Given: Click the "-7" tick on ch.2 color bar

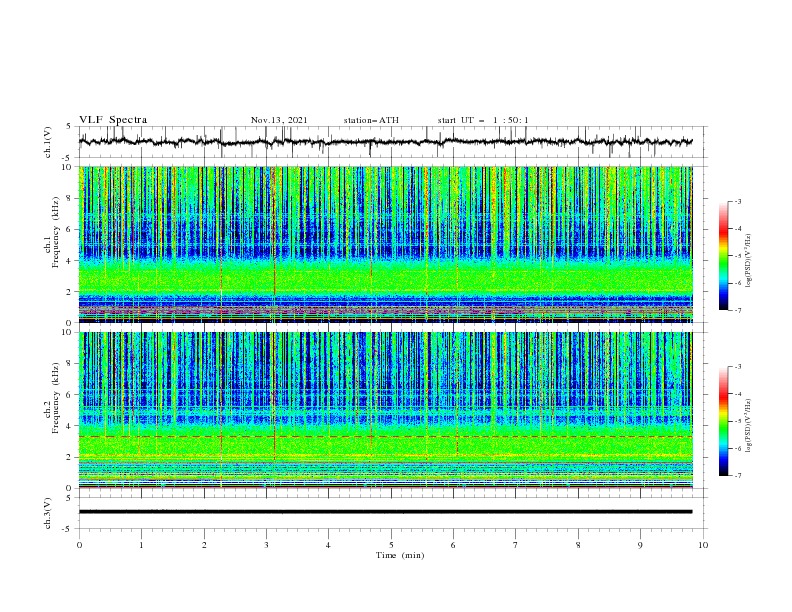Looking at the screenshot, I should 737,476.
